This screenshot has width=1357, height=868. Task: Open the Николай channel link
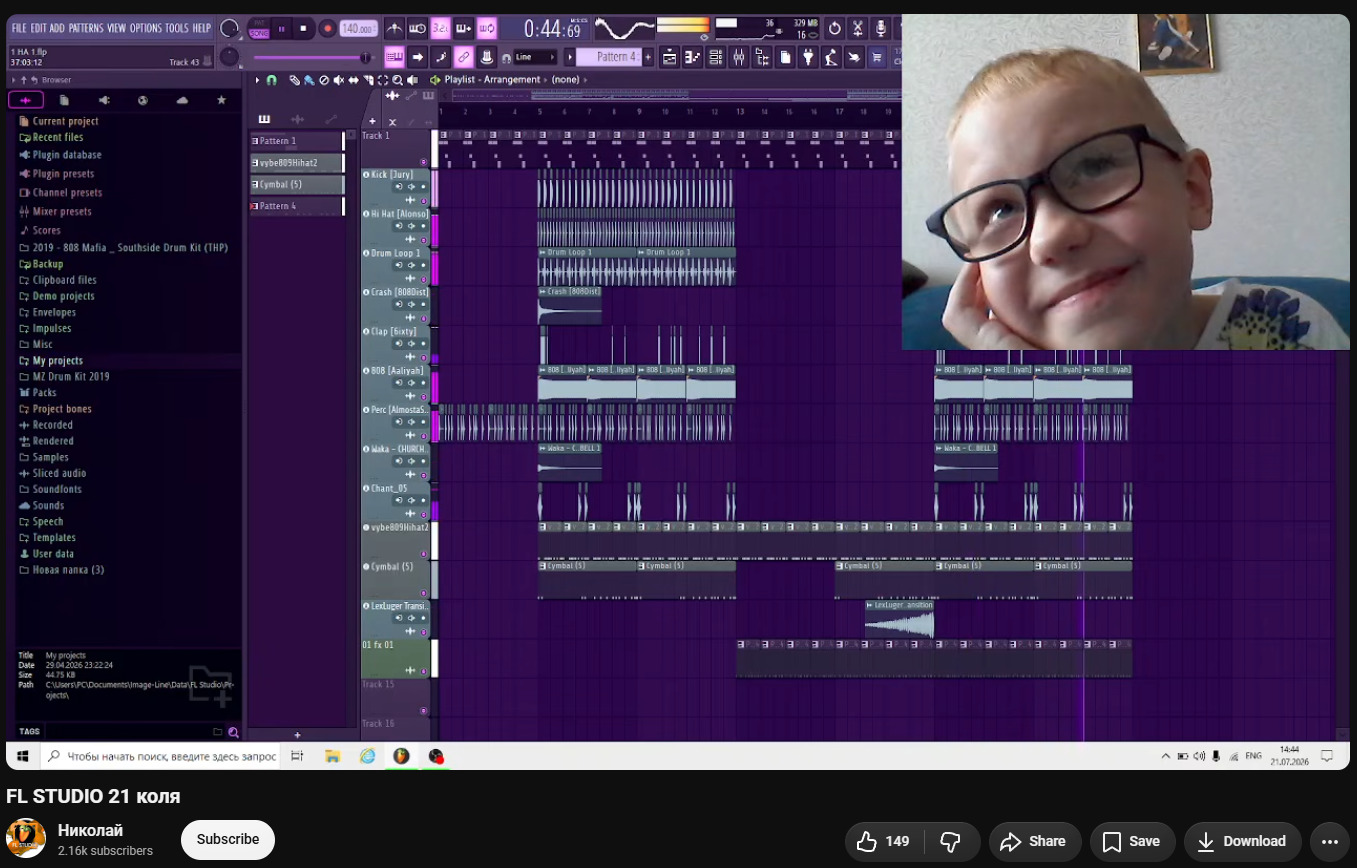click(90, 830)
